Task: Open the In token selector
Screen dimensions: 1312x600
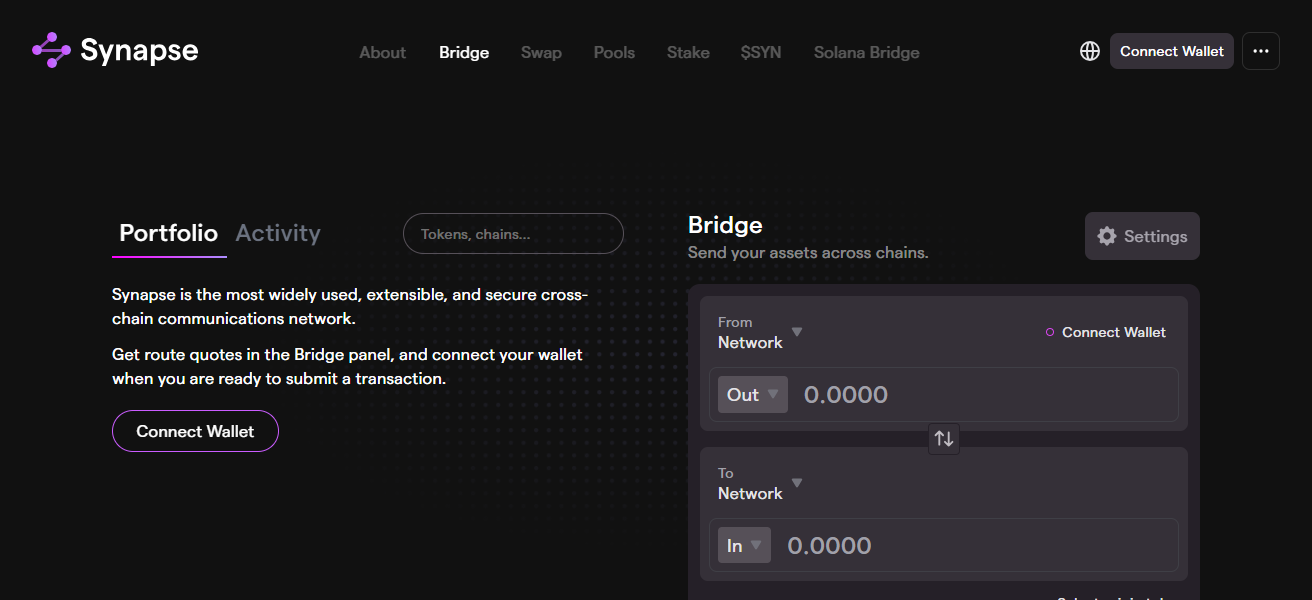Action: tap(744, 545)
